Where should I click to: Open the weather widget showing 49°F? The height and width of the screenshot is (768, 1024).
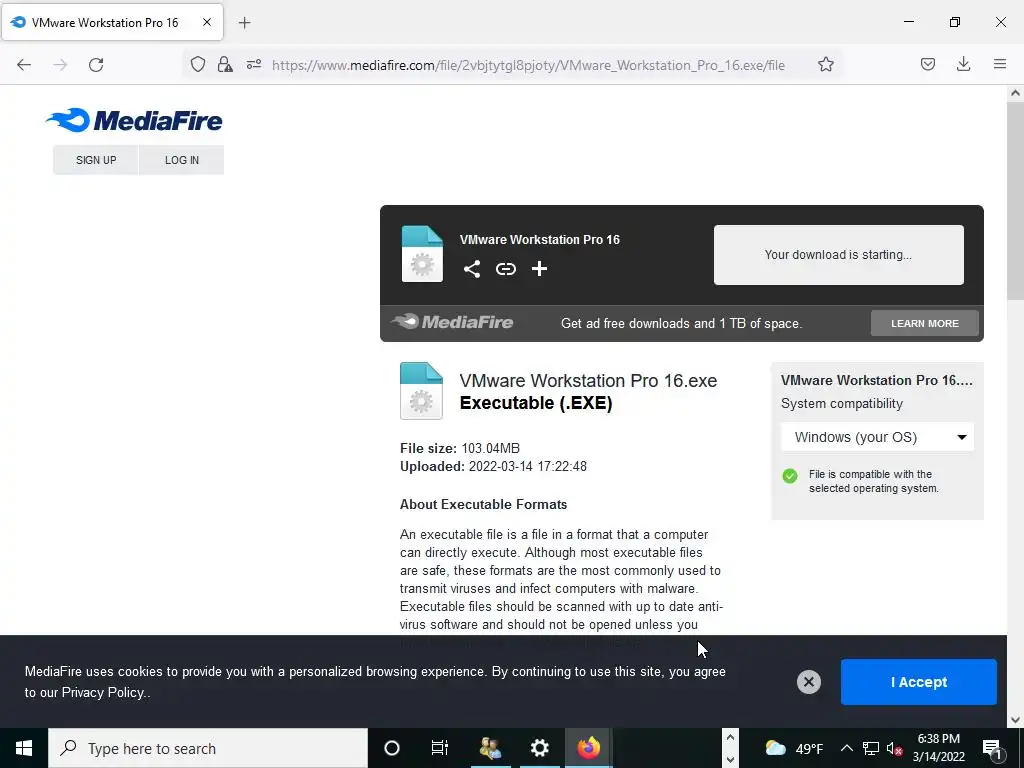click(x=794, y=748)
